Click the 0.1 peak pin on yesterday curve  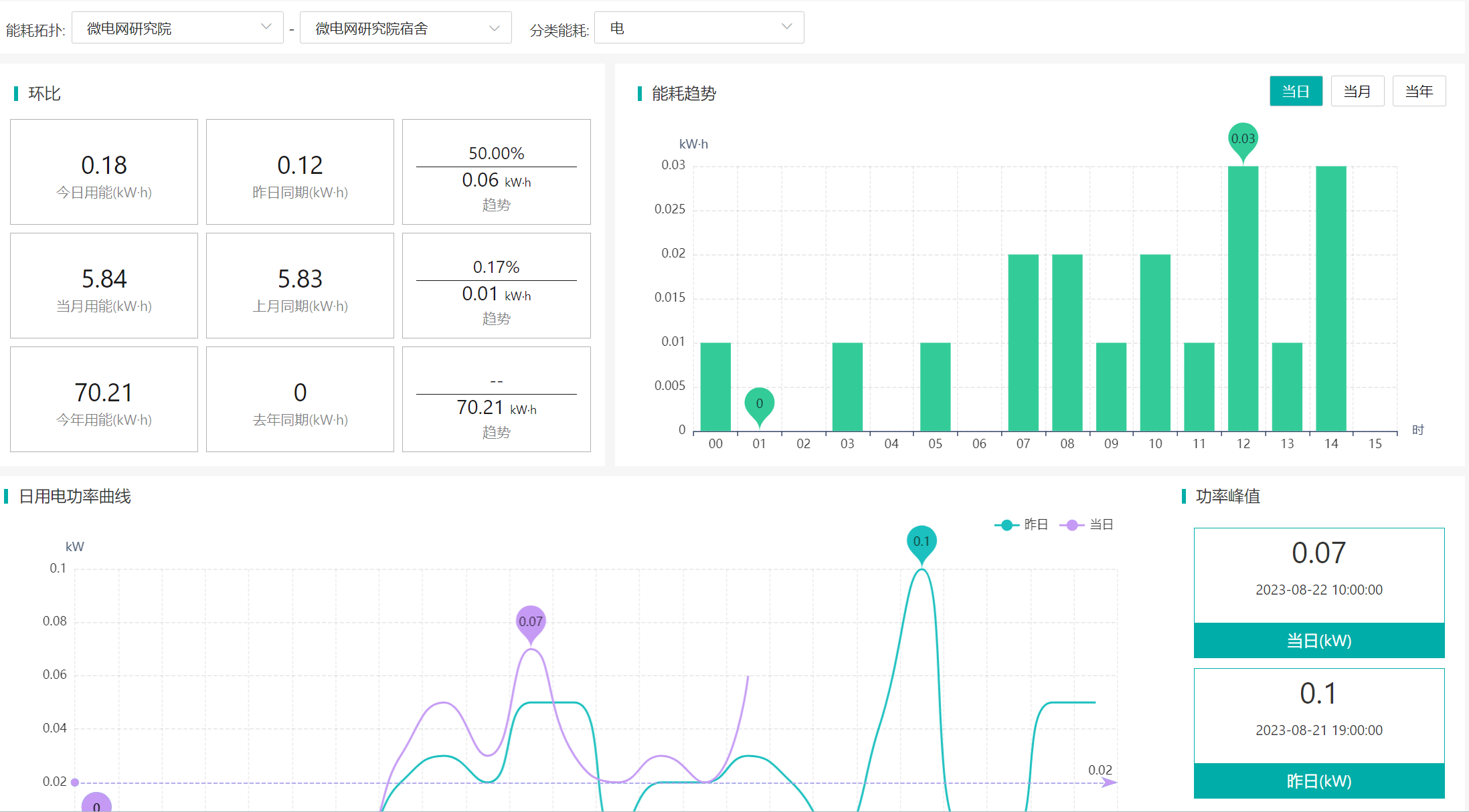922,541
